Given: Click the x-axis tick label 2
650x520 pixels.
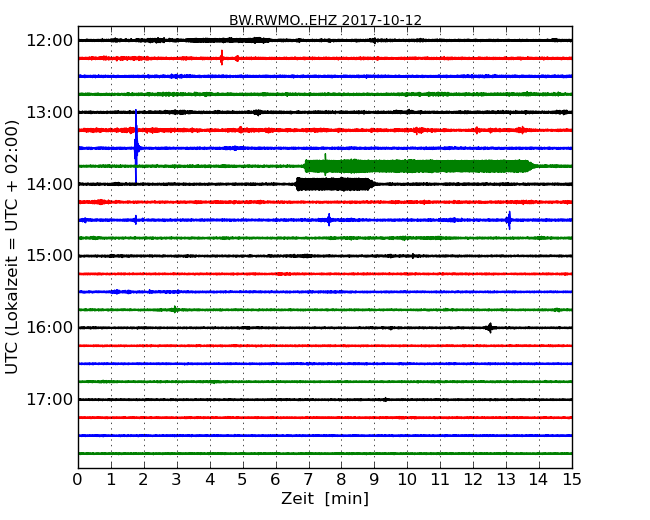Looking at the screenshot, I should (x=144, y=480).
